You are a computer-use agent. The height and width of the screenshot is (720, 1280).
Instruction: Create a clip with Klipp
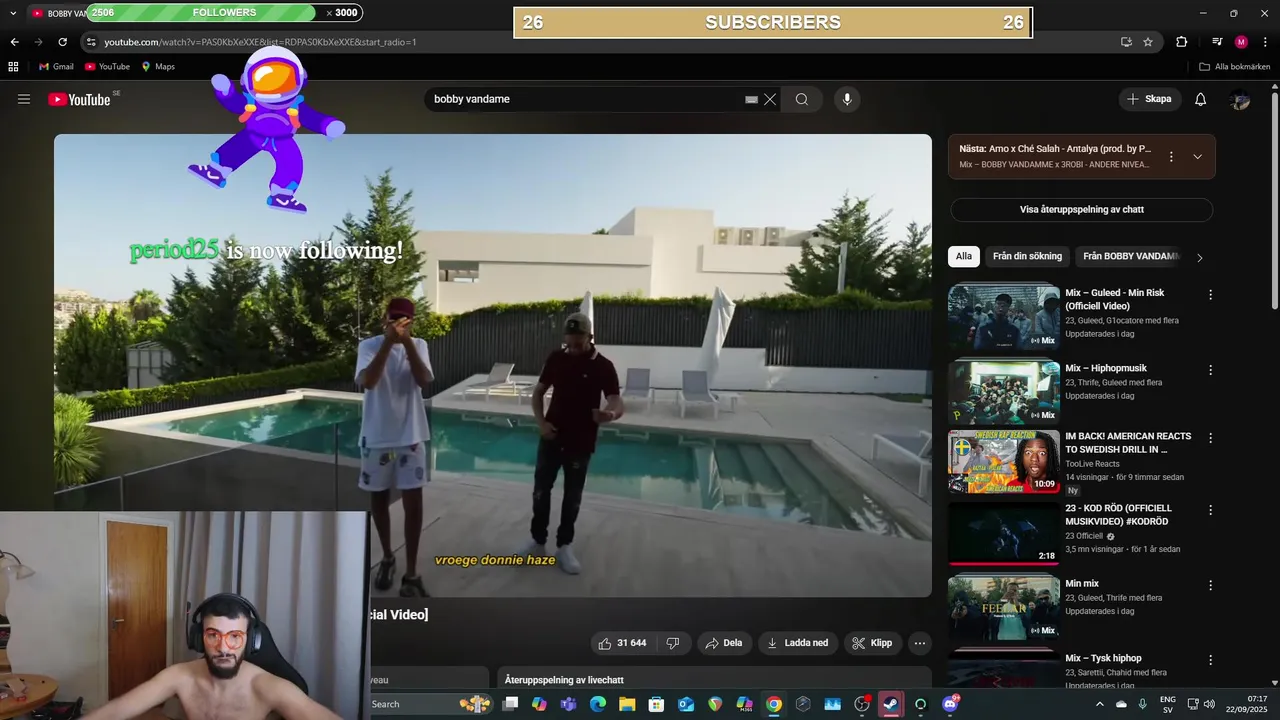point(872,643)
